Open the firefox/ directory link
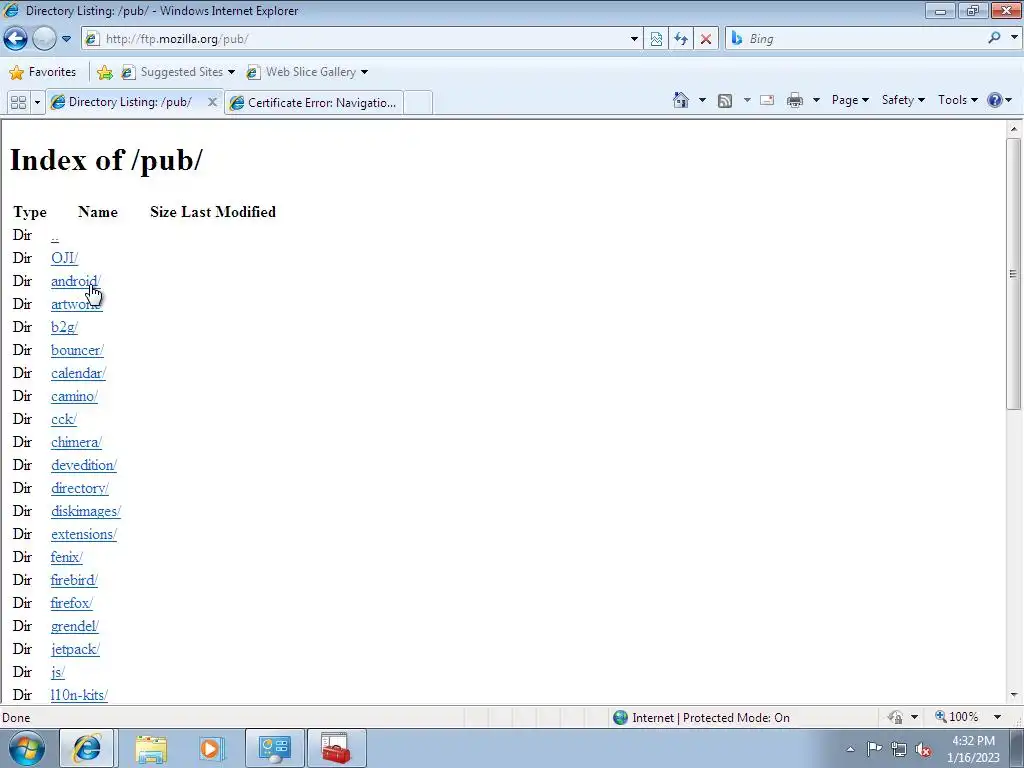The width and height of the screenshot is (1024, 768). pos(72,603)
